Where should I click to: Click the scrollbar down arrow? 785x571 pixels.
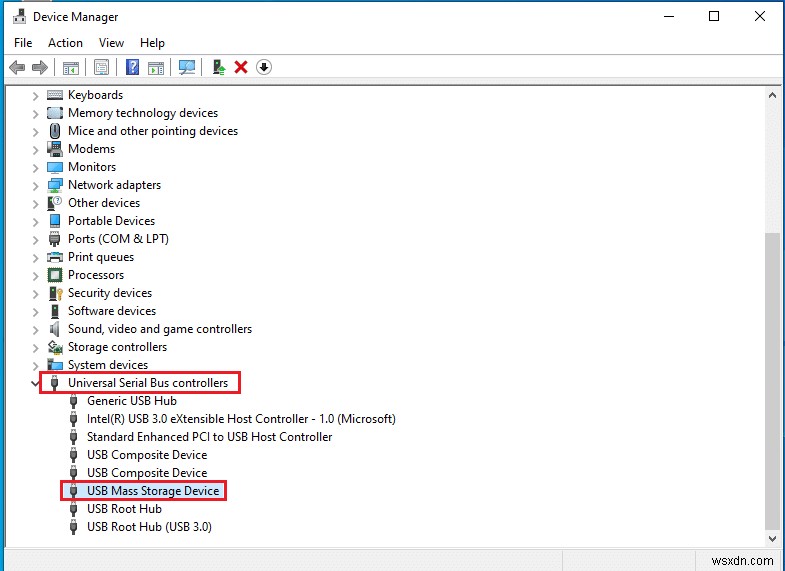[772, 538]
